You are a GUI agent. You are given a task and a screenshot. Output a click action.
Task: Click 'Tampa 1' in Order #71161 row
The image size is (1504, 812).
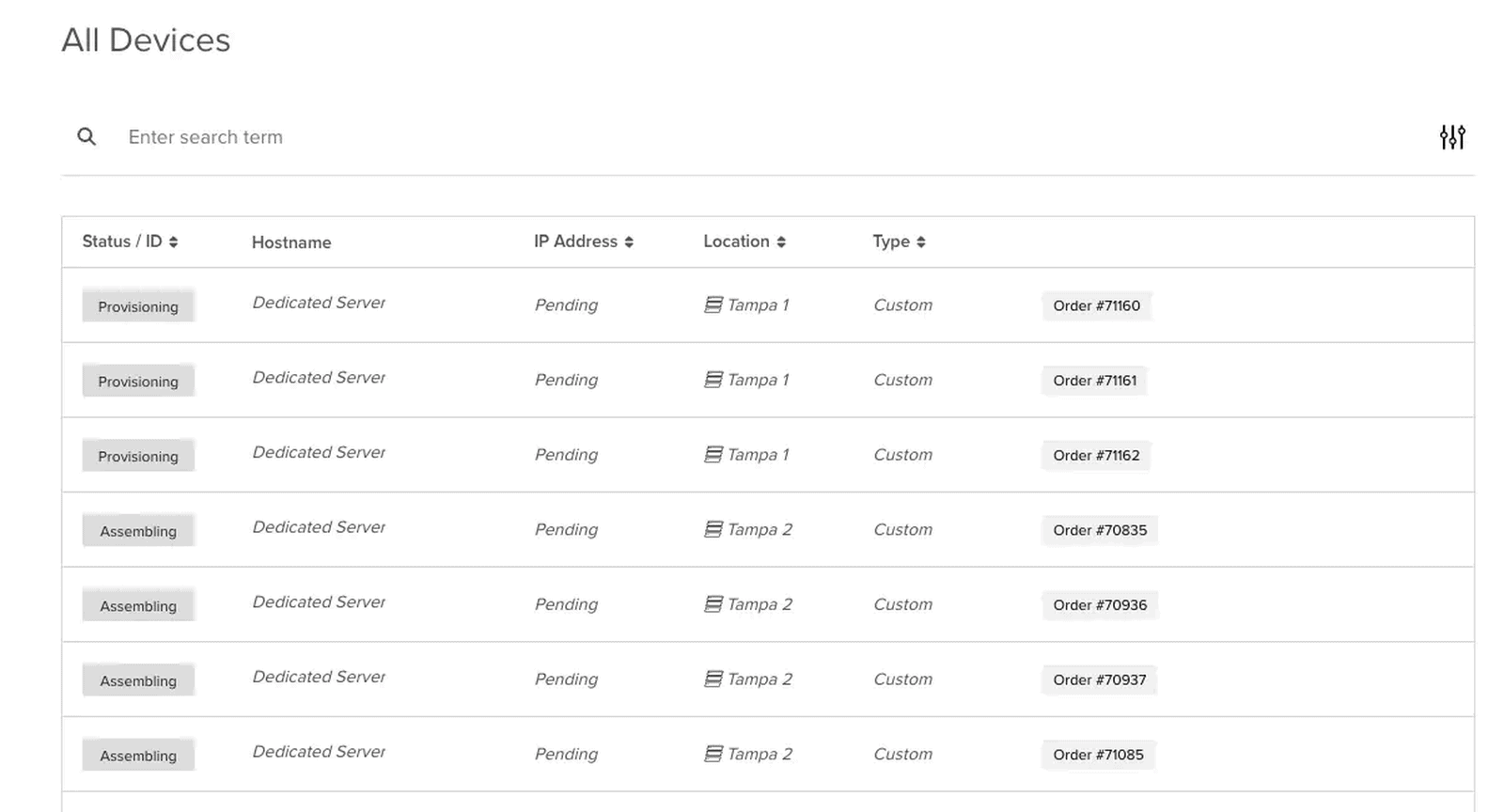(x=758, y=380)
